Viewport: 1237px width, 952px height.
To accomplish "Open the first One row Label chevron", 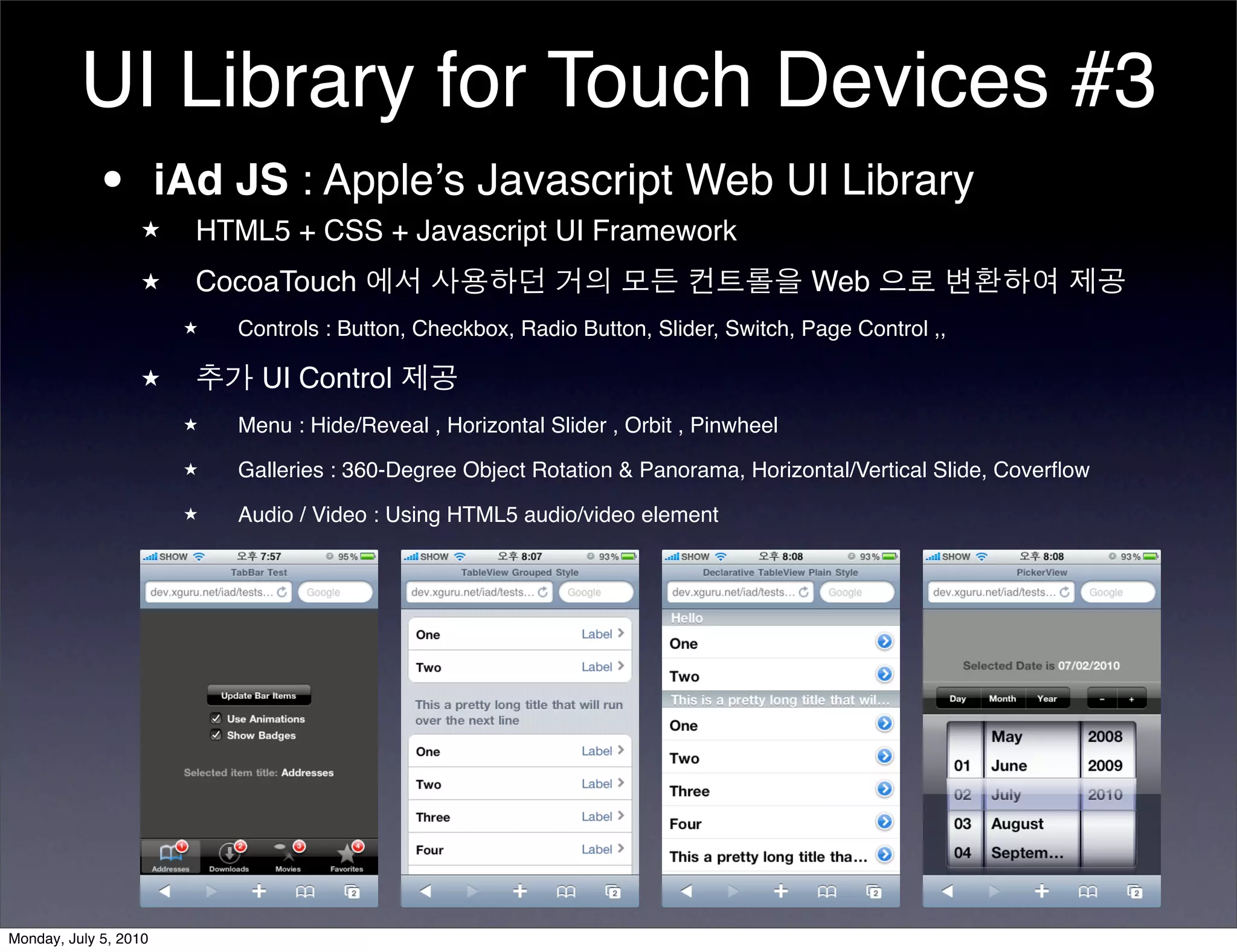I will 620,634.
